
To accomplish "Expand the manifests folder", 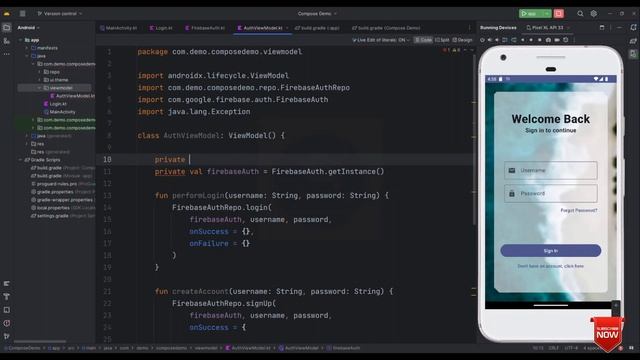I will [x=27, y=48].
